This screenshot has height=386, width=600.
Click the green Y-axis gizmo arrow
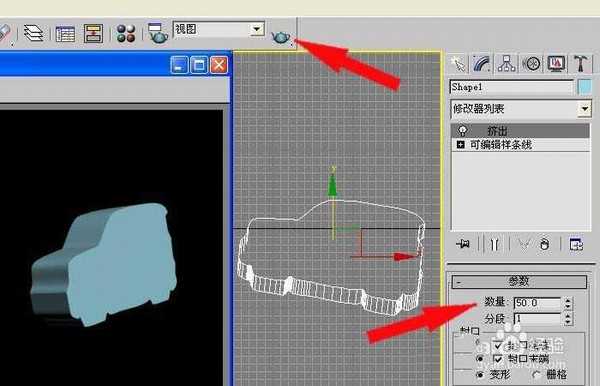click(x=333, y=184)
